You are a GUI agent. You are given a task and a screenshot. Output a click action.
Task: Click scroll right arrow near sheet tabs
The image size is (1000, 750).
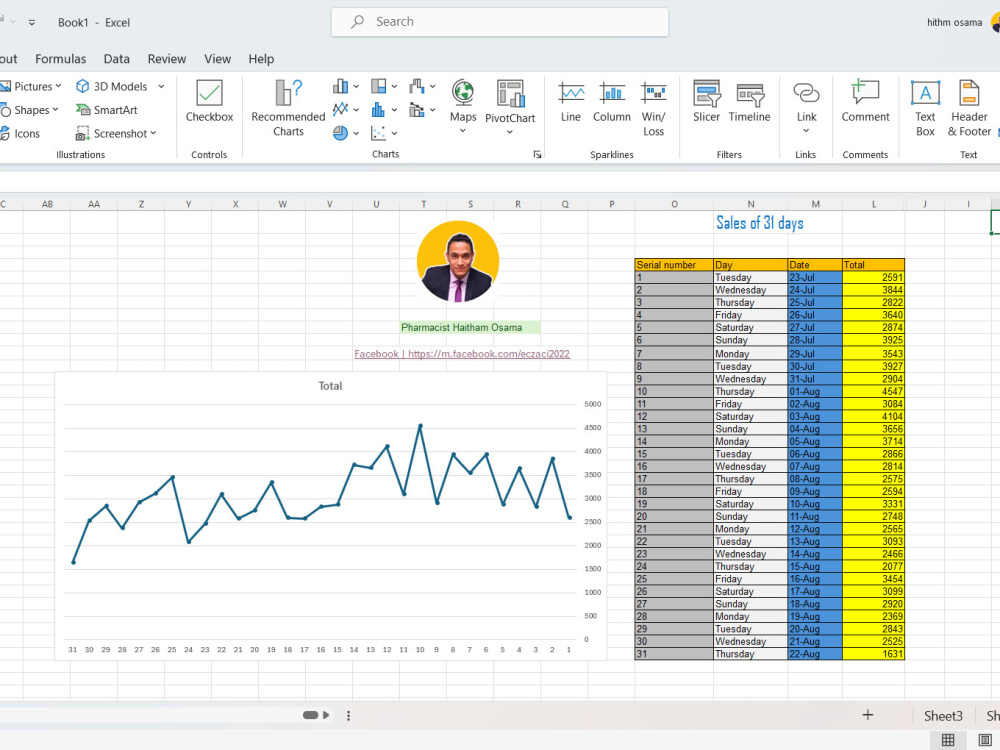coord(326,715)
